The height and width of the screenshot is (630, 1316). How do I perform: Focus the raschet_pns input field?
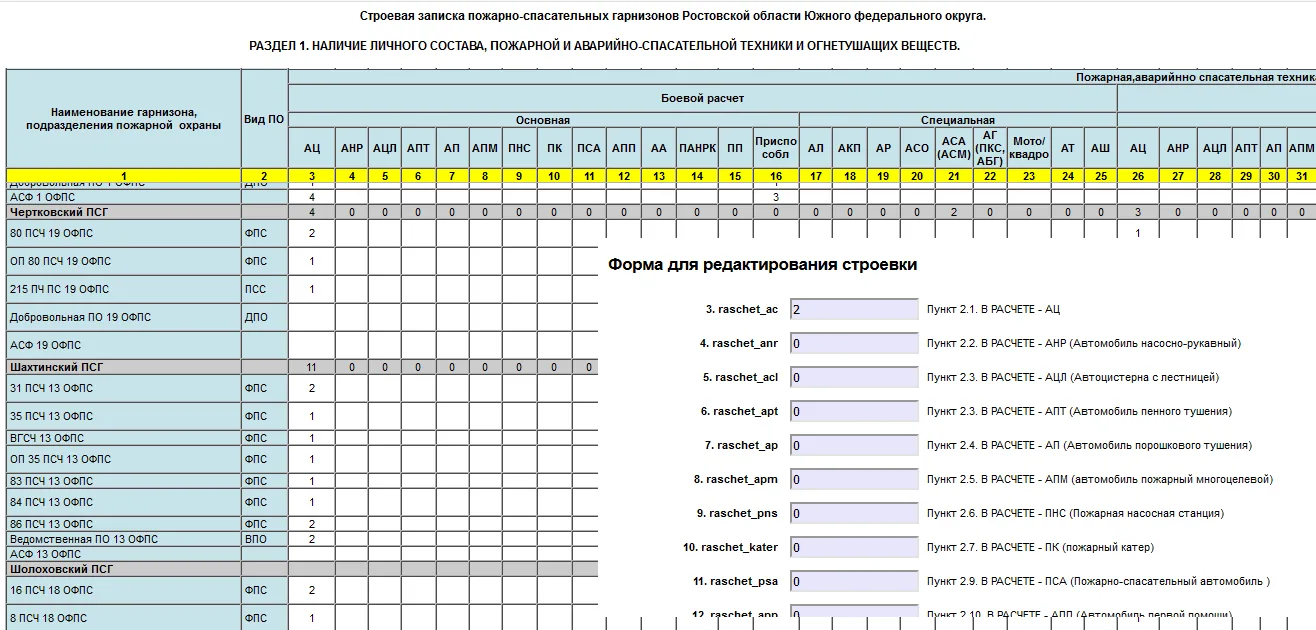[854, 514]
